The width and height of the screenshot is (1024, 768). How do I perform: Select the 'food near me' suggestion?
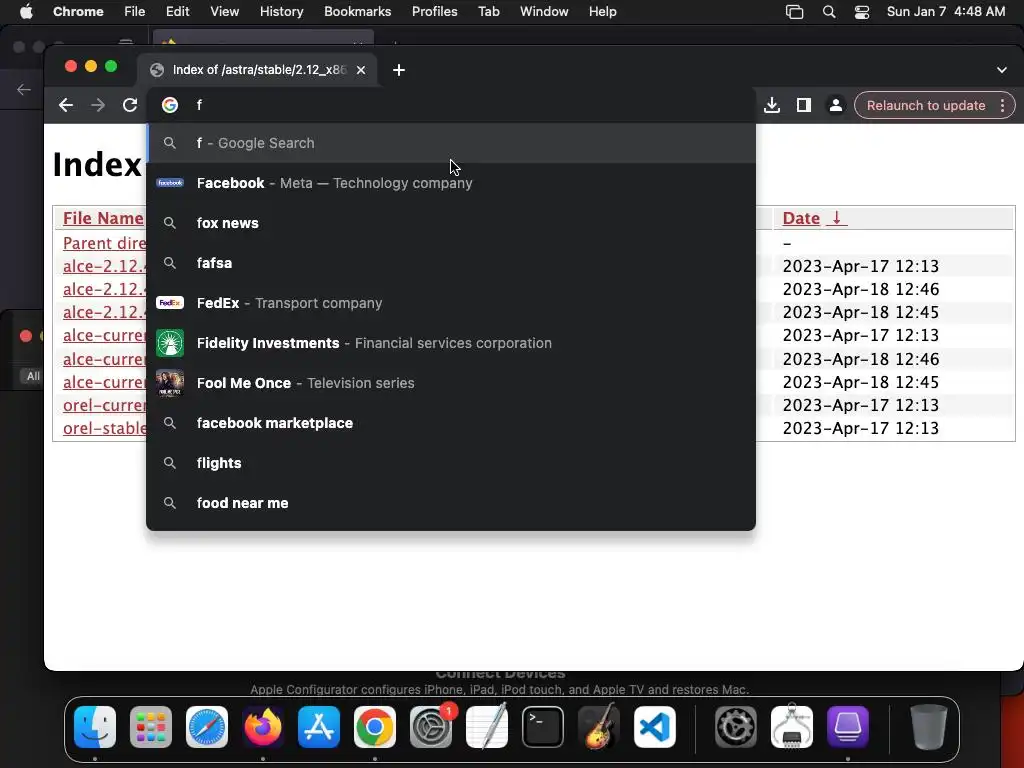click(451, 503)
